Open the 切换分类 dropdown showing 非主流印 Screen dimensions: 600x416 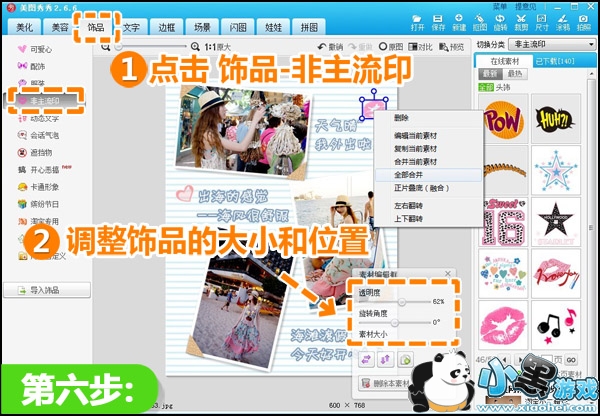pyautogui.click(x=553, y=44)
